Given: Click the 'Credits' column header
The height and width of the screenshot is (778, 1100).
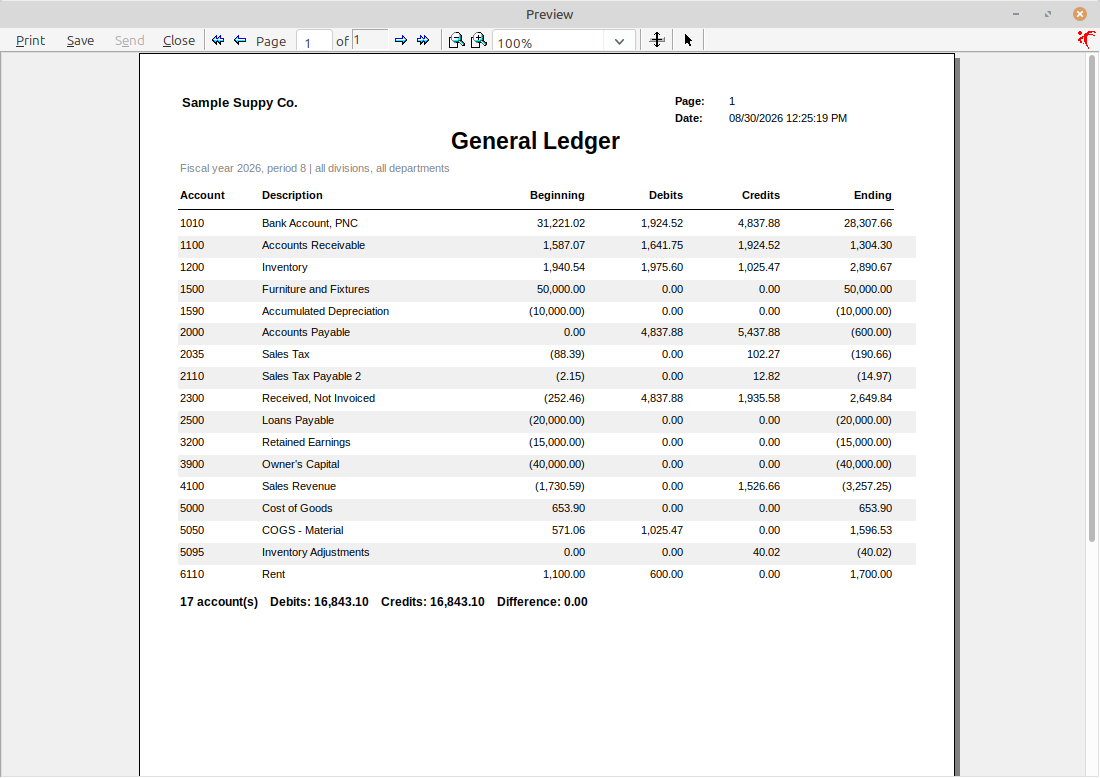Looking at the screenshot, I should click(761, 195).
